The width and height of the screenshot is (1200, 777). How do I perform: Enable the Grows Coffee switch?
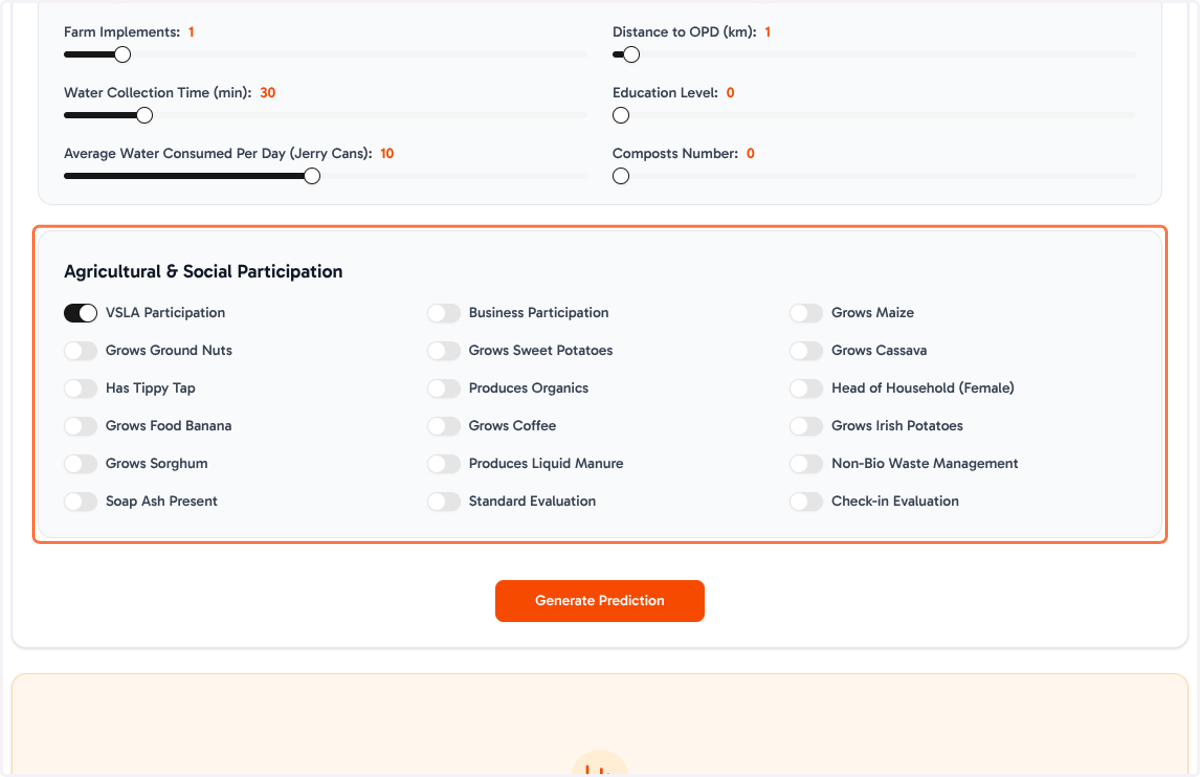pos(443,426)
